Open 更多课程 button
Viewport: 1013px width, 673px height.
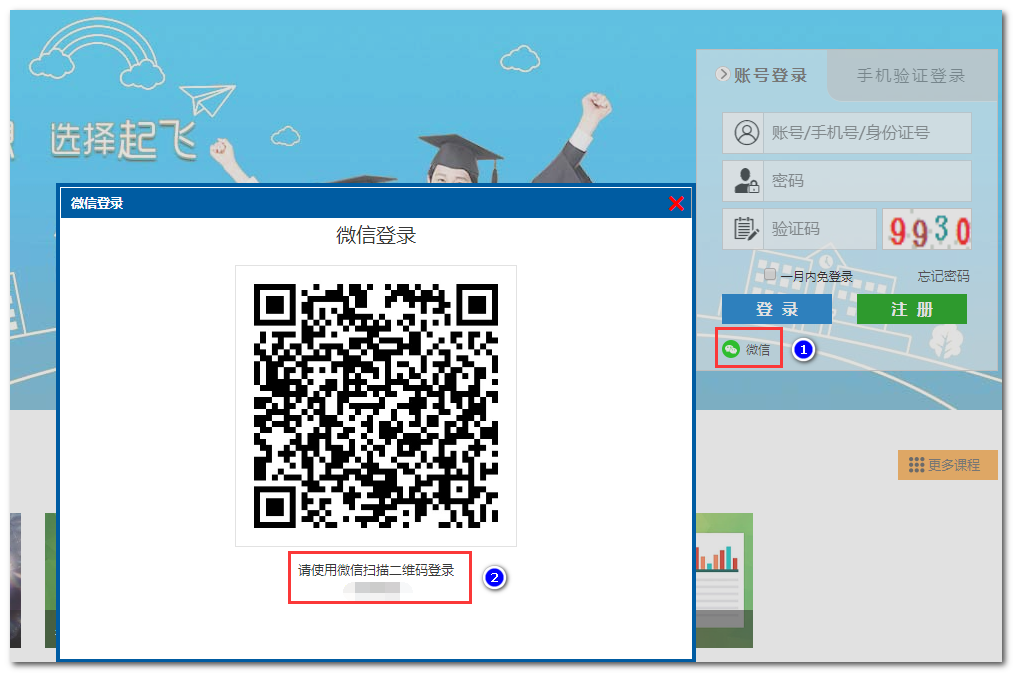coord(948,465)
